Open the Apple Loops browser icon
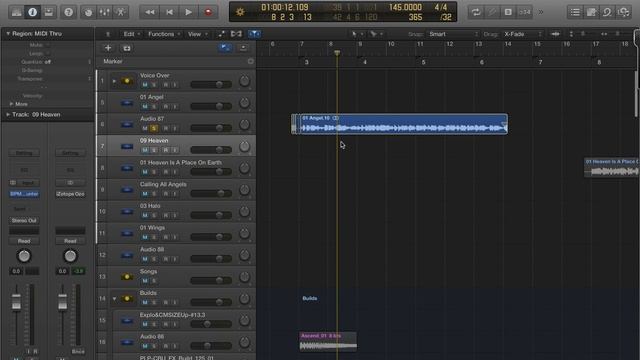Image resolution: width=640 pixels, height=360 pixels. pyautogui.click(x=607, y=12)
